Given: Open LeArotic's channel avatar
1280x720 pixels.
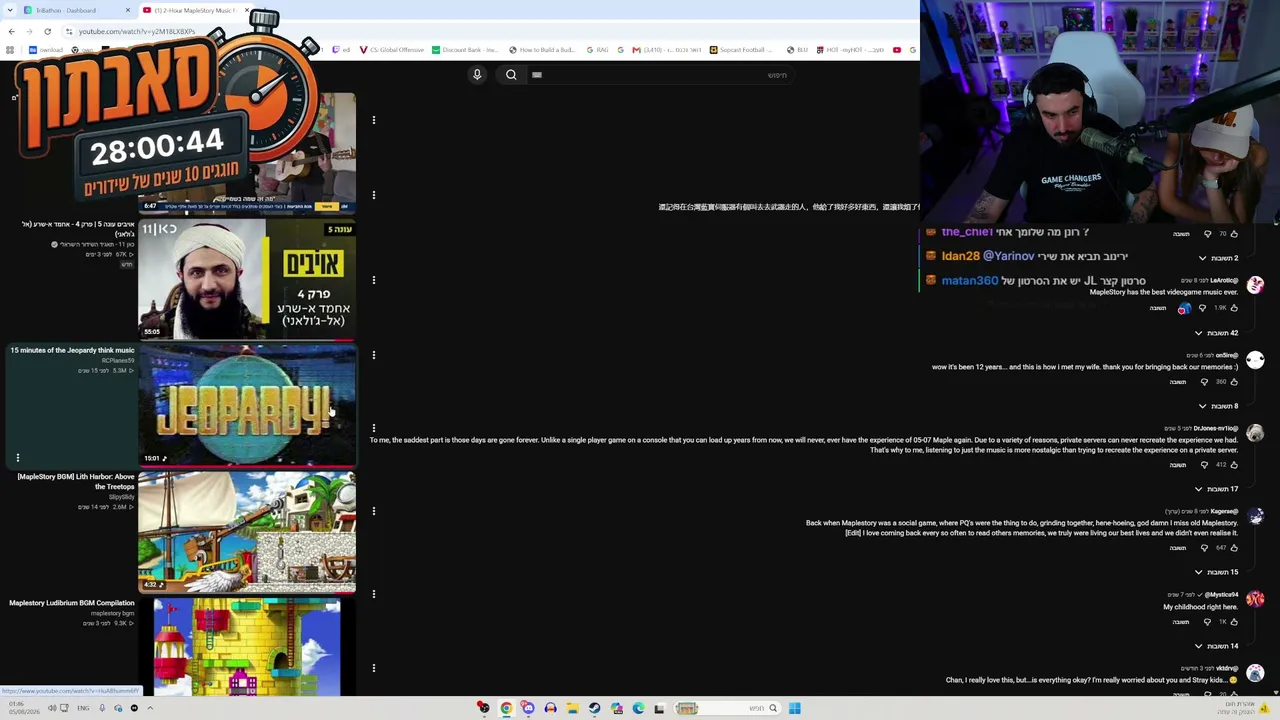Looking at the screenshot, I should click(1255, 286).
